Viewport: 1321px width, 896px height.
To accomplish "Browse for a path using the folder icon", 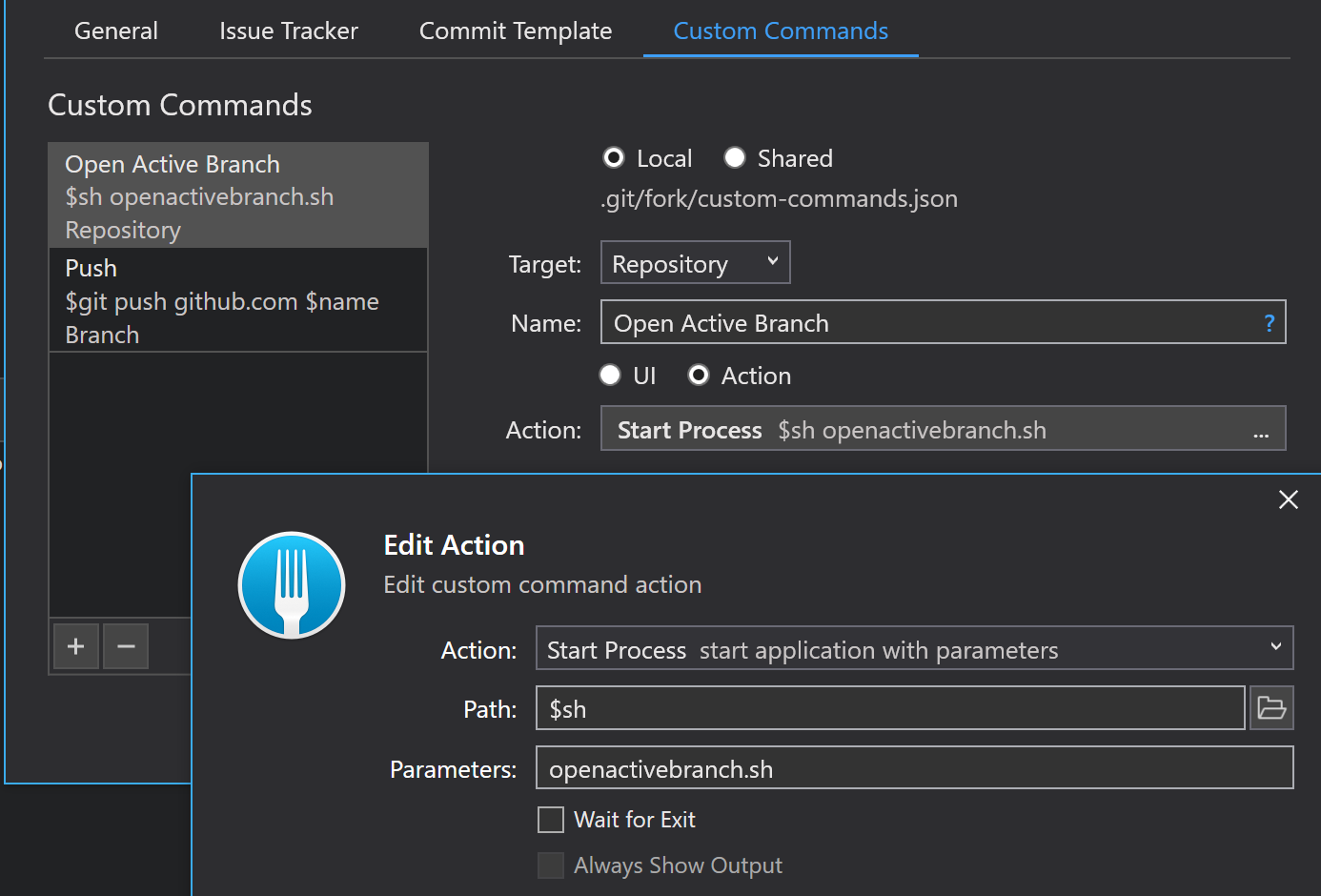I will (x=1271, y=707).
